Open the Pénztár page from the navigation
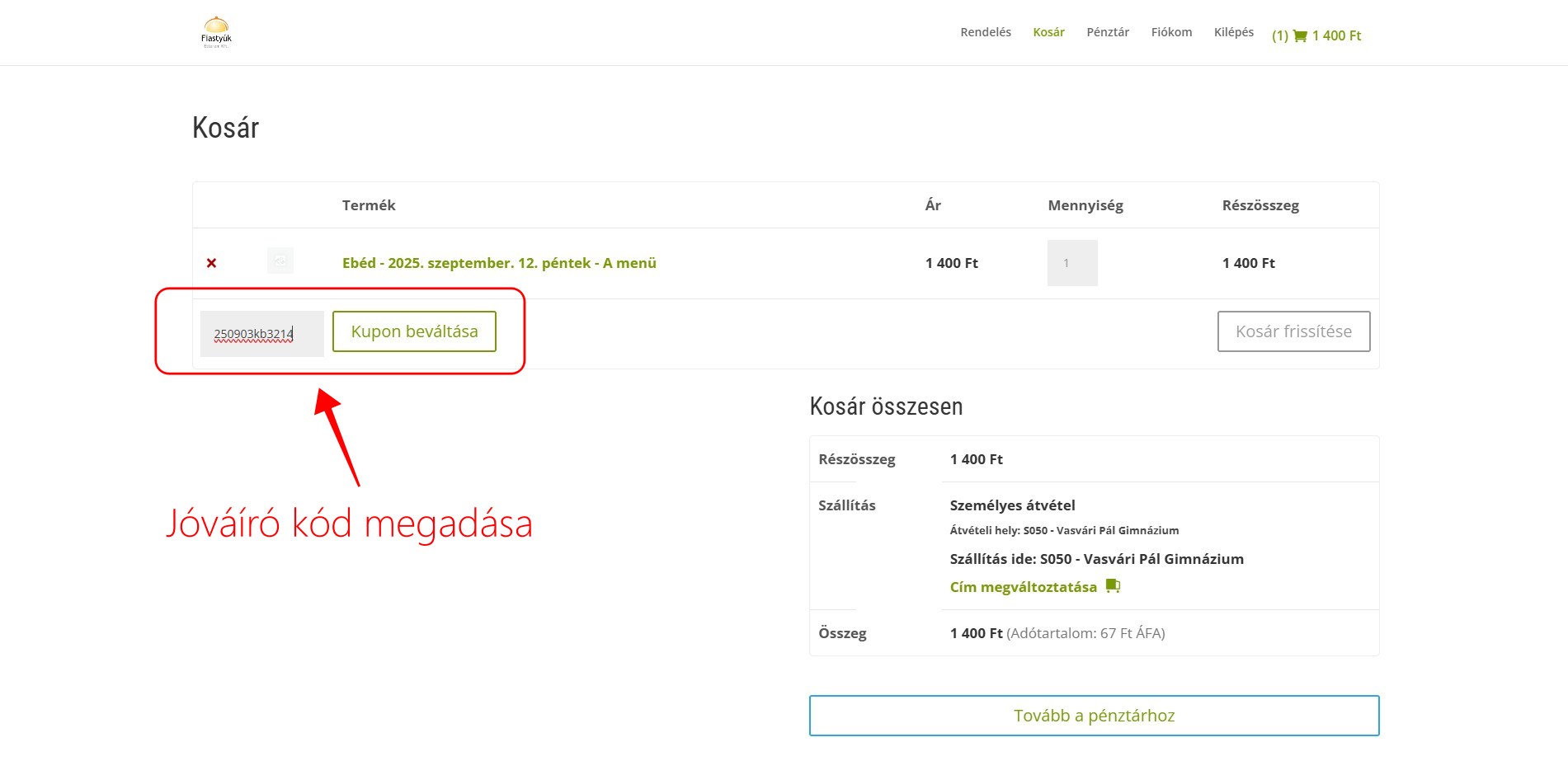Image resolution: width=1568 pixels, height=775 pixels. point(1107,32)
